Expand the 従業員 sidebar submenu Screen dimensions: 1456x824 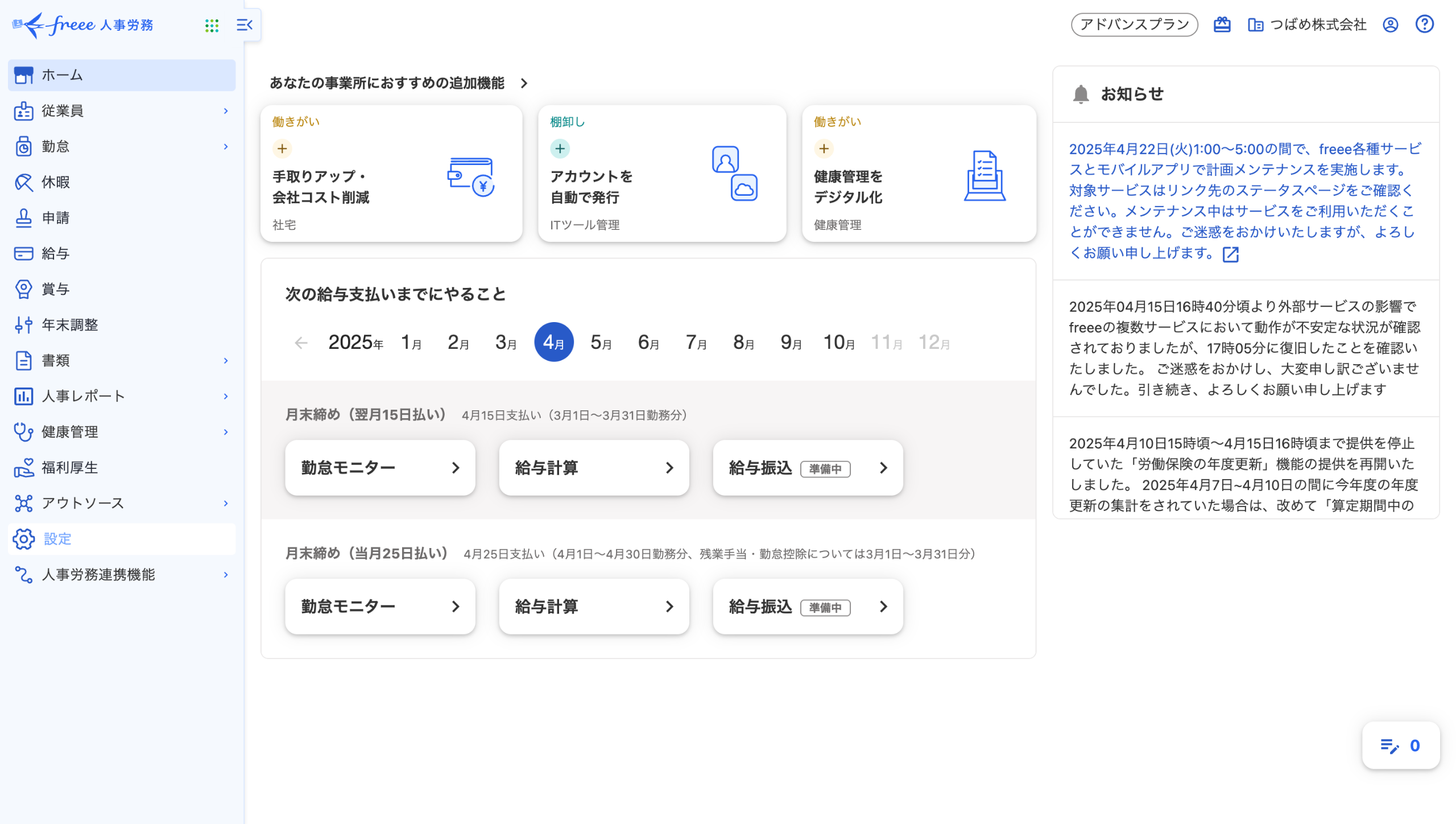pyautogui.click(x=226, y=111)
